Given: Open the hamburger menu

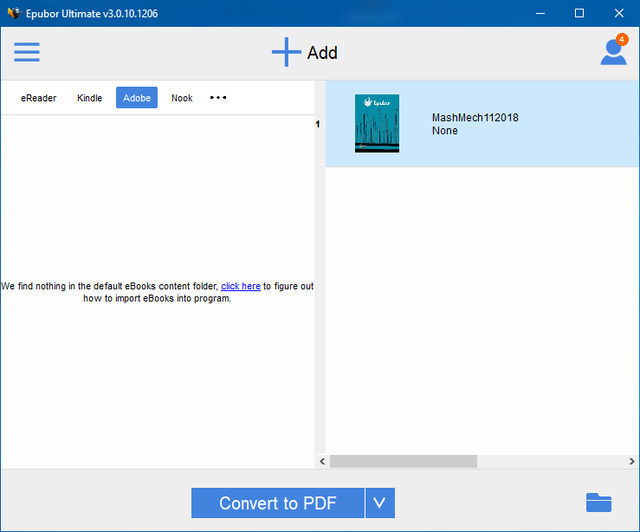Looking at the screenshot, I should tap(27, 52).
